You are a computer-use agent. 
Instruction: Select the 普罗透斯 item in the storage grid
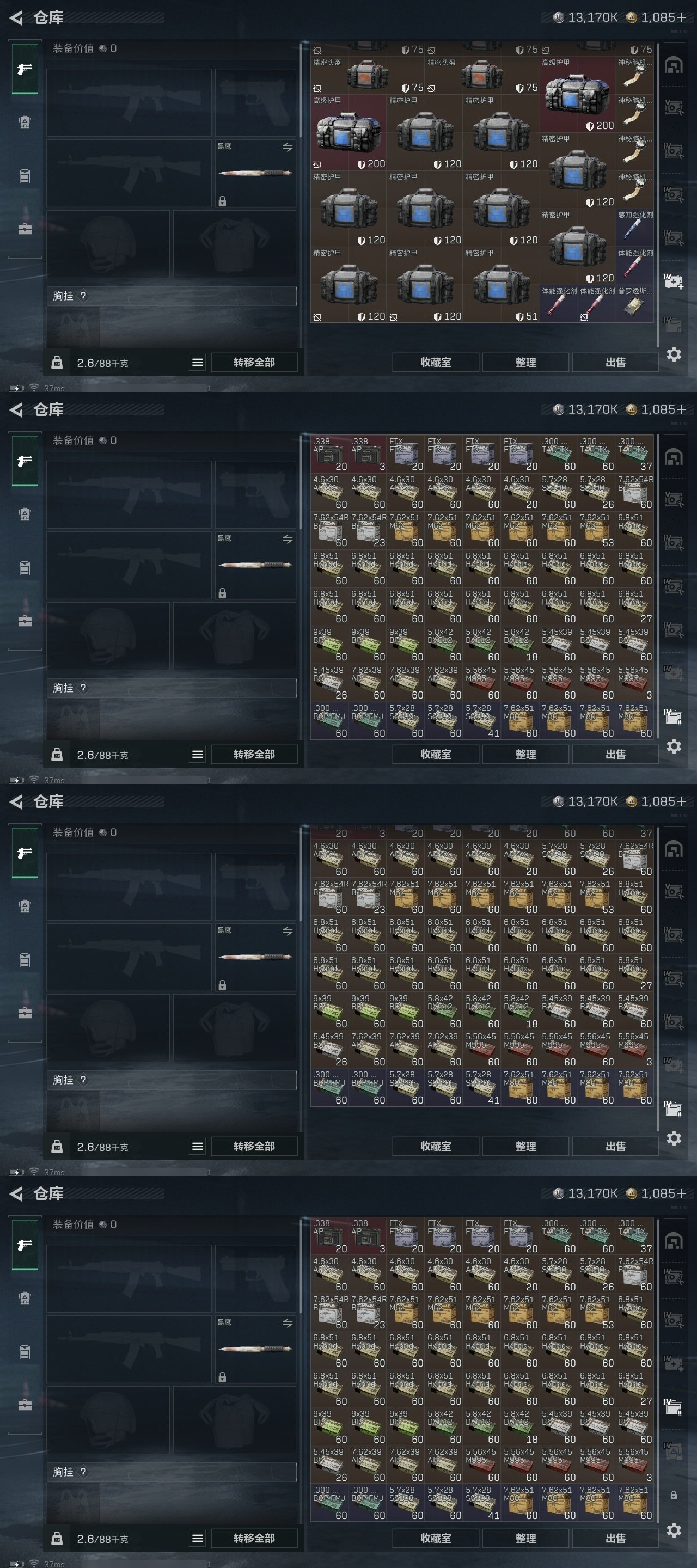coord(635,303)
